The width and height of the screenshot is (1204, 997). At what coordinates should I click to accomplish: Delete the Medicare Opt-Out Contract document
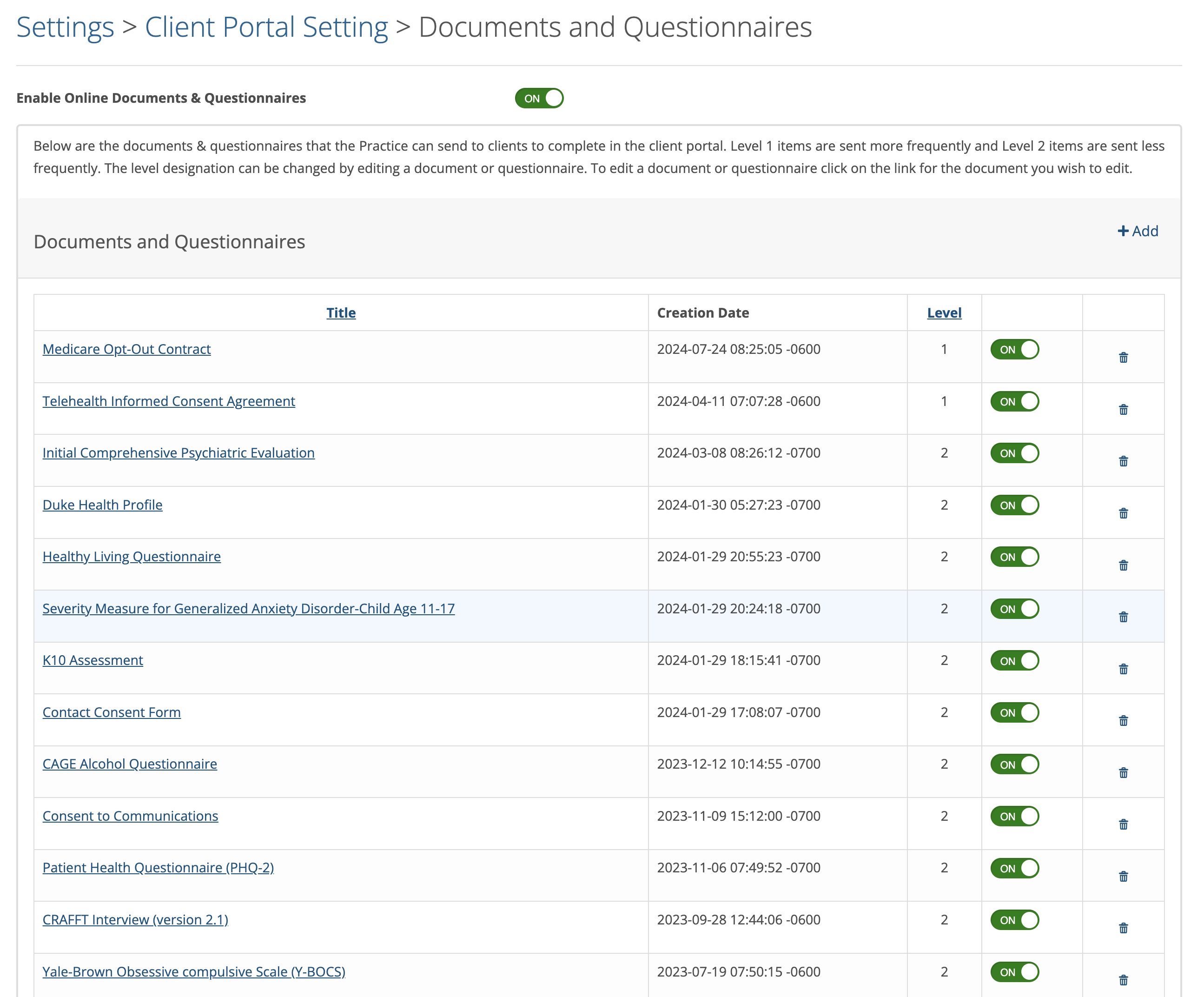coord(1123,357)
